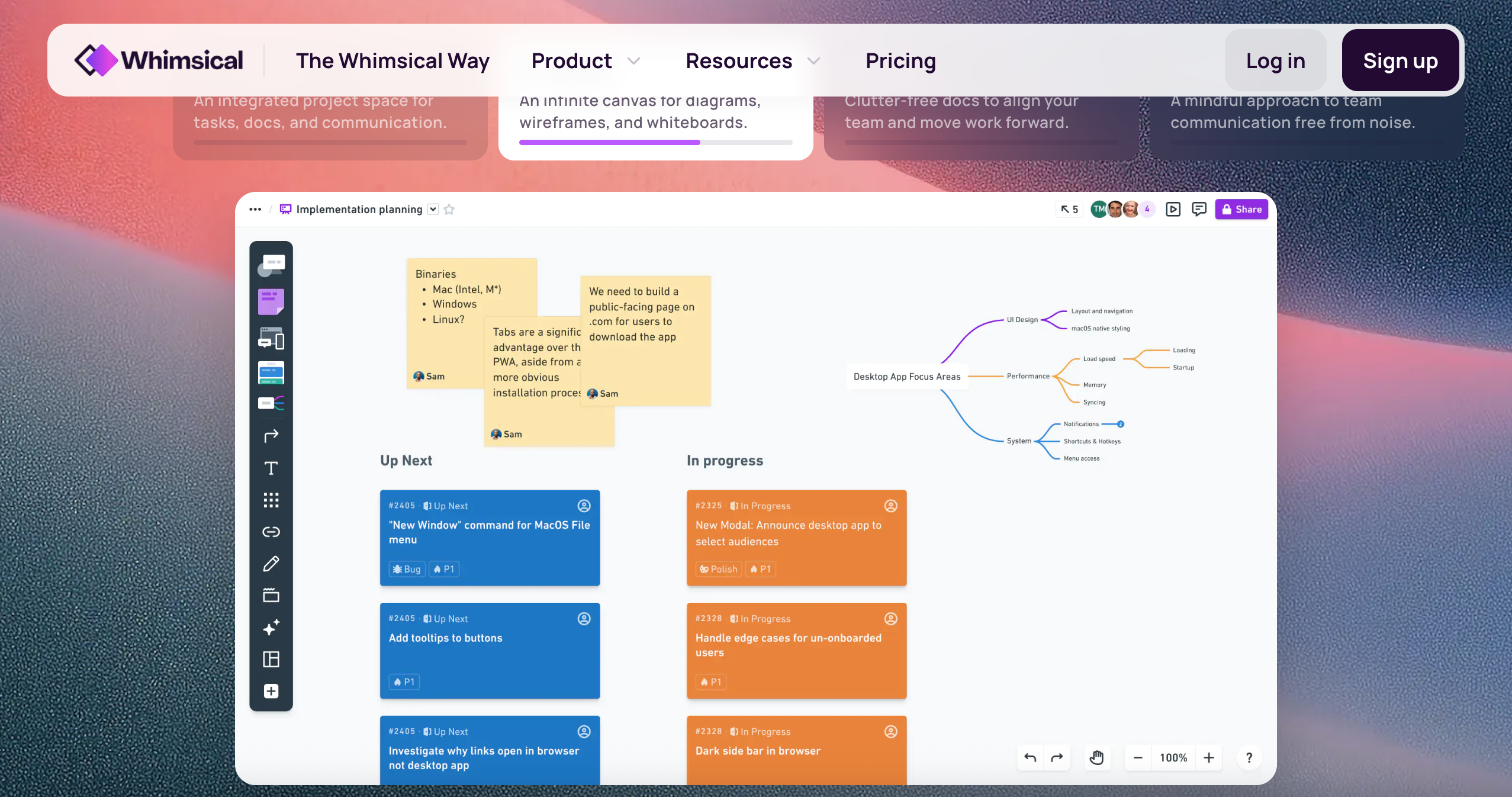Toggle the hand pan tool
1512x797 pixels.
point(1096,757)
